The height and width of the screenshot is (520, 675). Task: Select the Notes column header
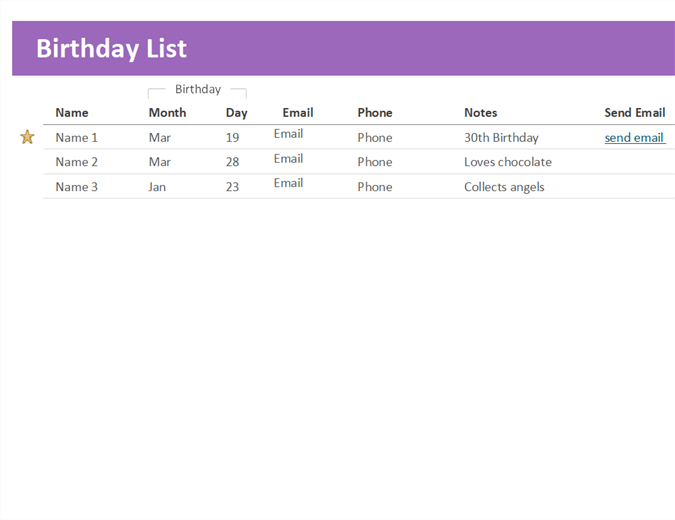point(480,113)
